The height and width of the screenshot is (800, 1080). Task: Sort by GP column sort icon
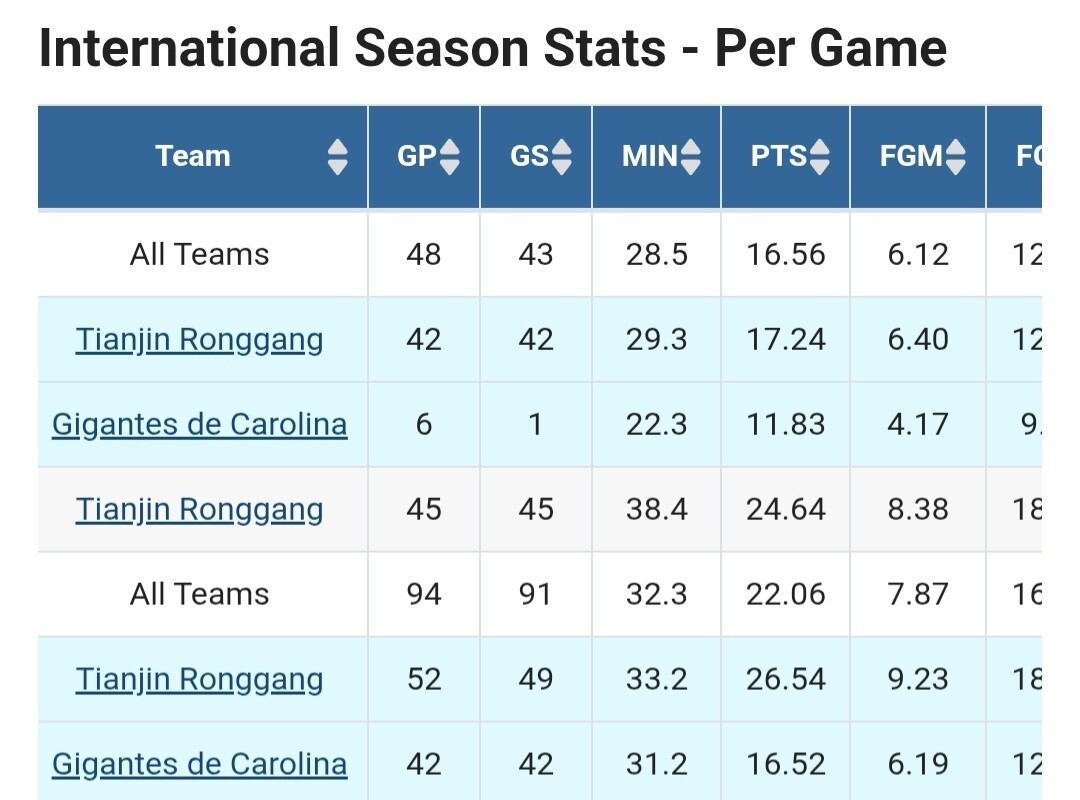[x=449, y=156]
